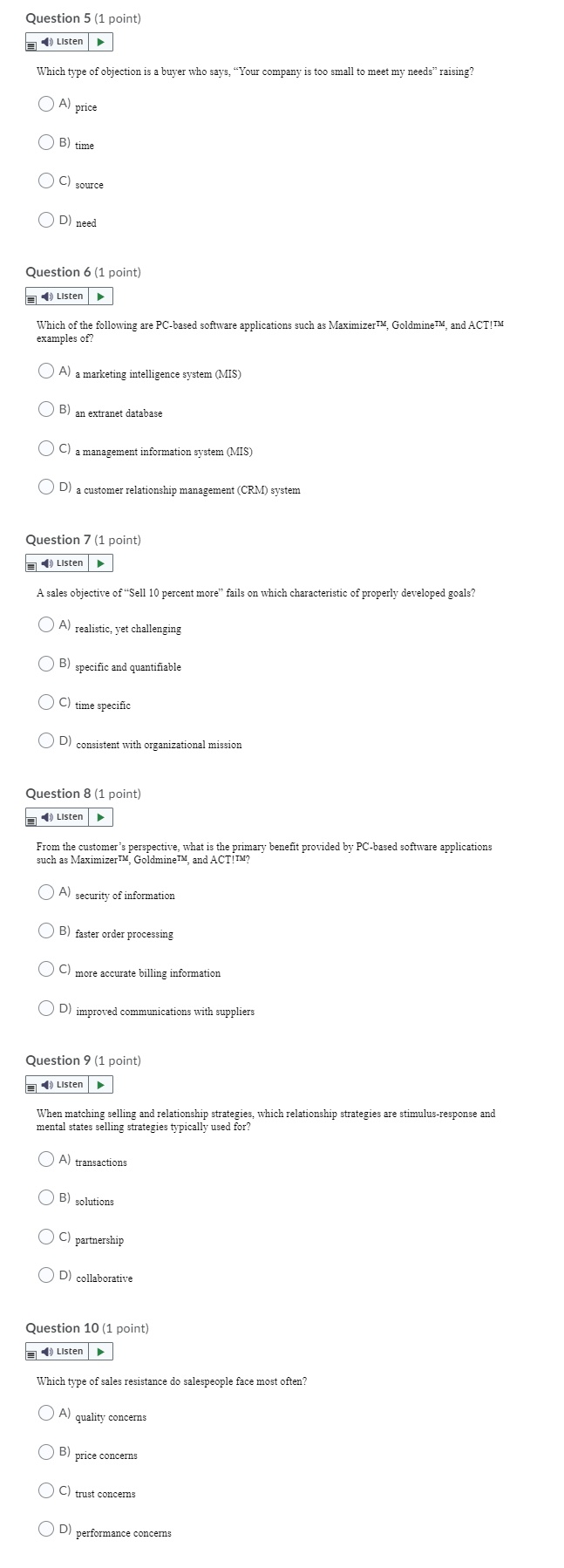Choose 'a customer relationship management (CRM) system' in Question 6
564x1568 pixels.
(44, 486)
